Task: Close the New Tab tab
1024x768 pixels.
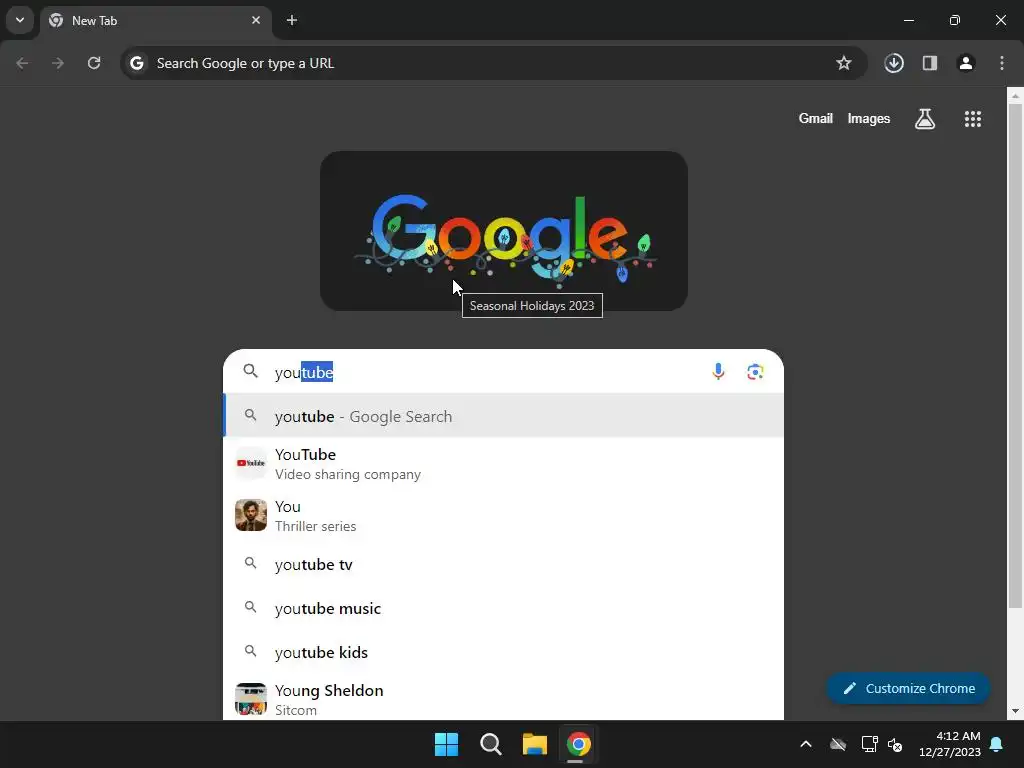Action: [x=256, y=20]
